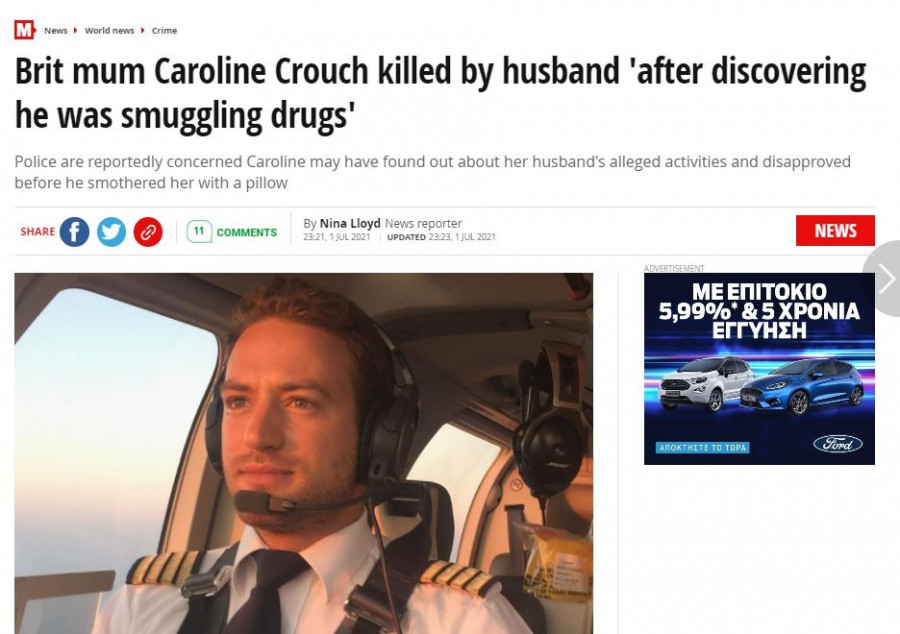Screen dimensions: 900x634
Task: Share article on Facebook
Action: click(75, 232)
